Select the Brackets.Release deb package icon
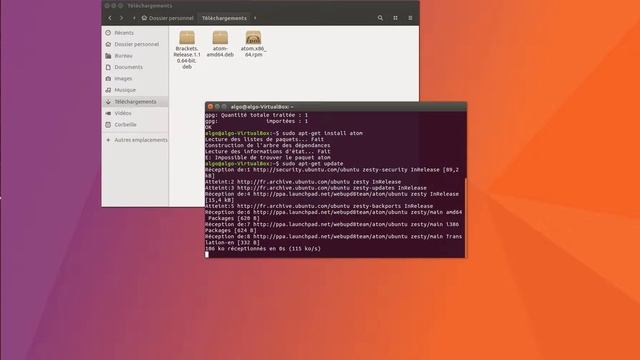This screenshot has height=360, width=640. 187,38
